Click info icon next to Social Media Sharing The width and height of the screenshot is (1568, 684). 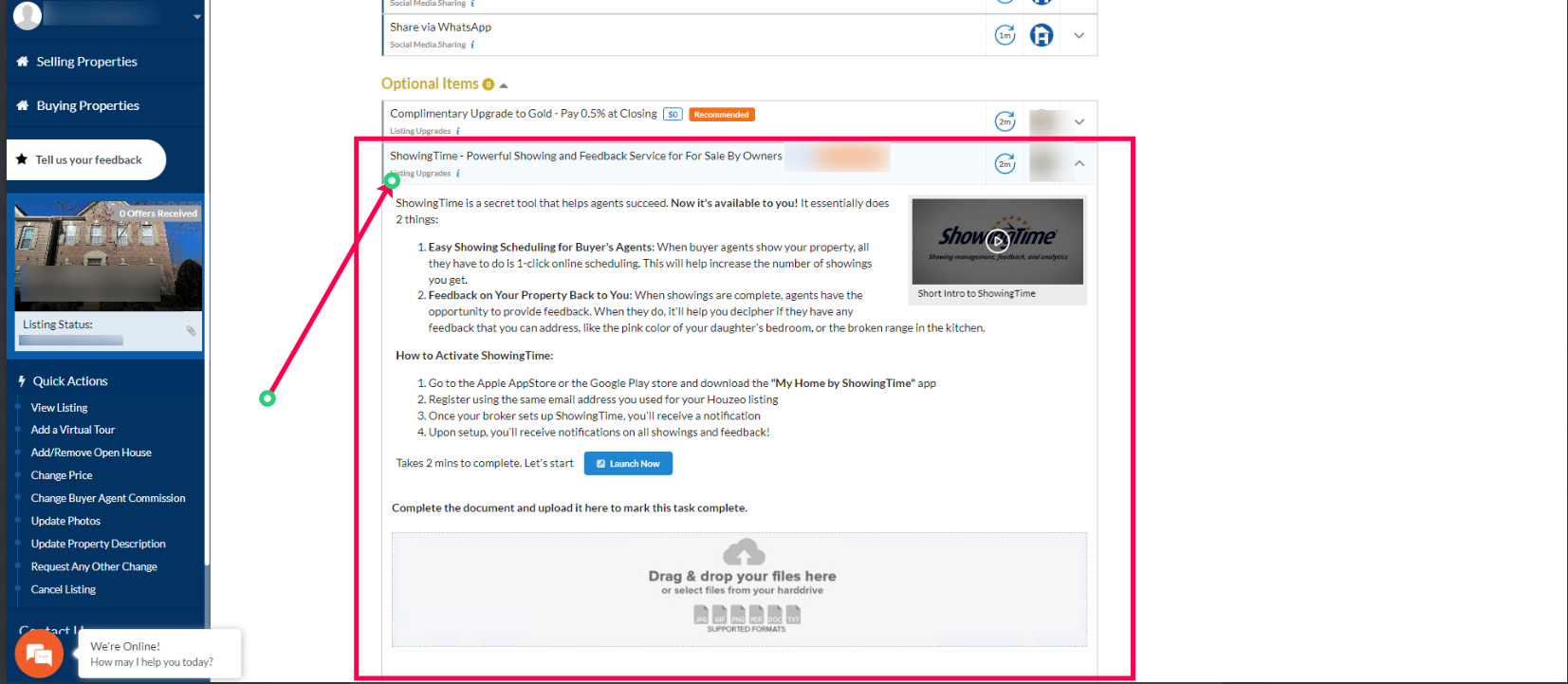[472, 45]
